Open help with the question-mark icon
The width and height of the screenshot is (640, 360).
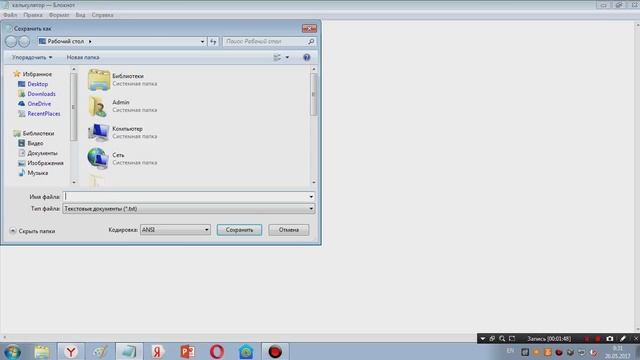(x=307, y=58)
